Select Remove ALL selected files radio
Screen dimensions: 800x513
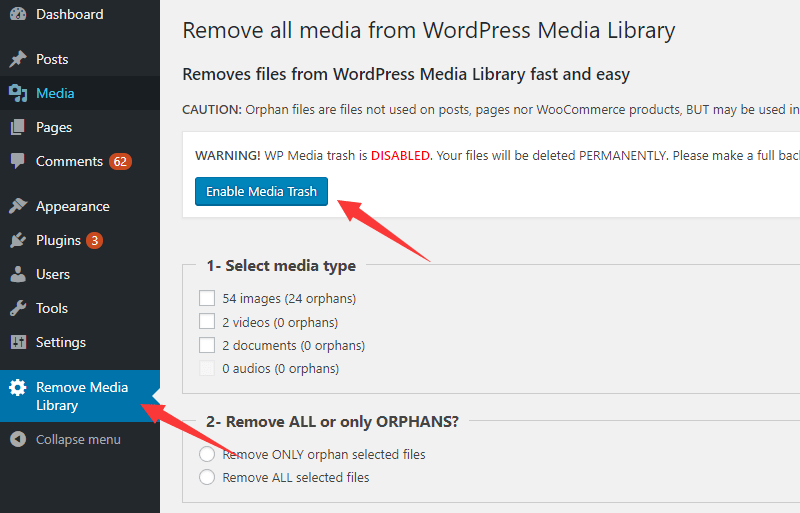click(x=207, y=477)
